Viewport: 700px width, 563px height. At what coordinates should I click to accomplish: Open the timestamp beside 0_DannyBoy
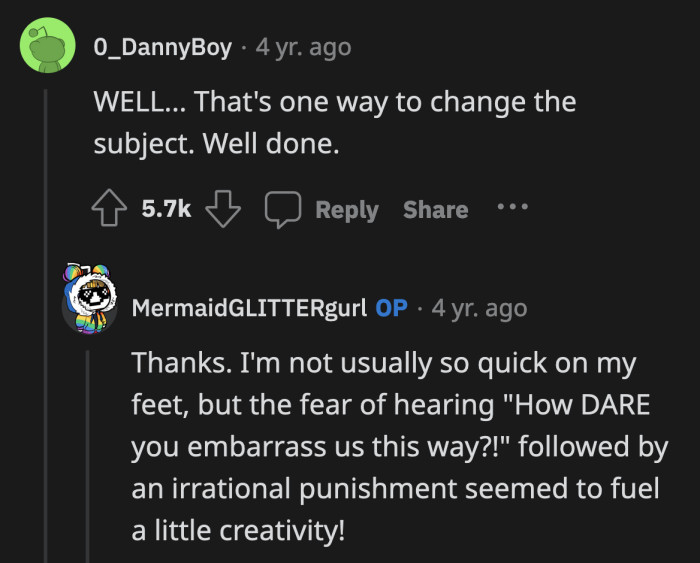click(x=304, y=47)
